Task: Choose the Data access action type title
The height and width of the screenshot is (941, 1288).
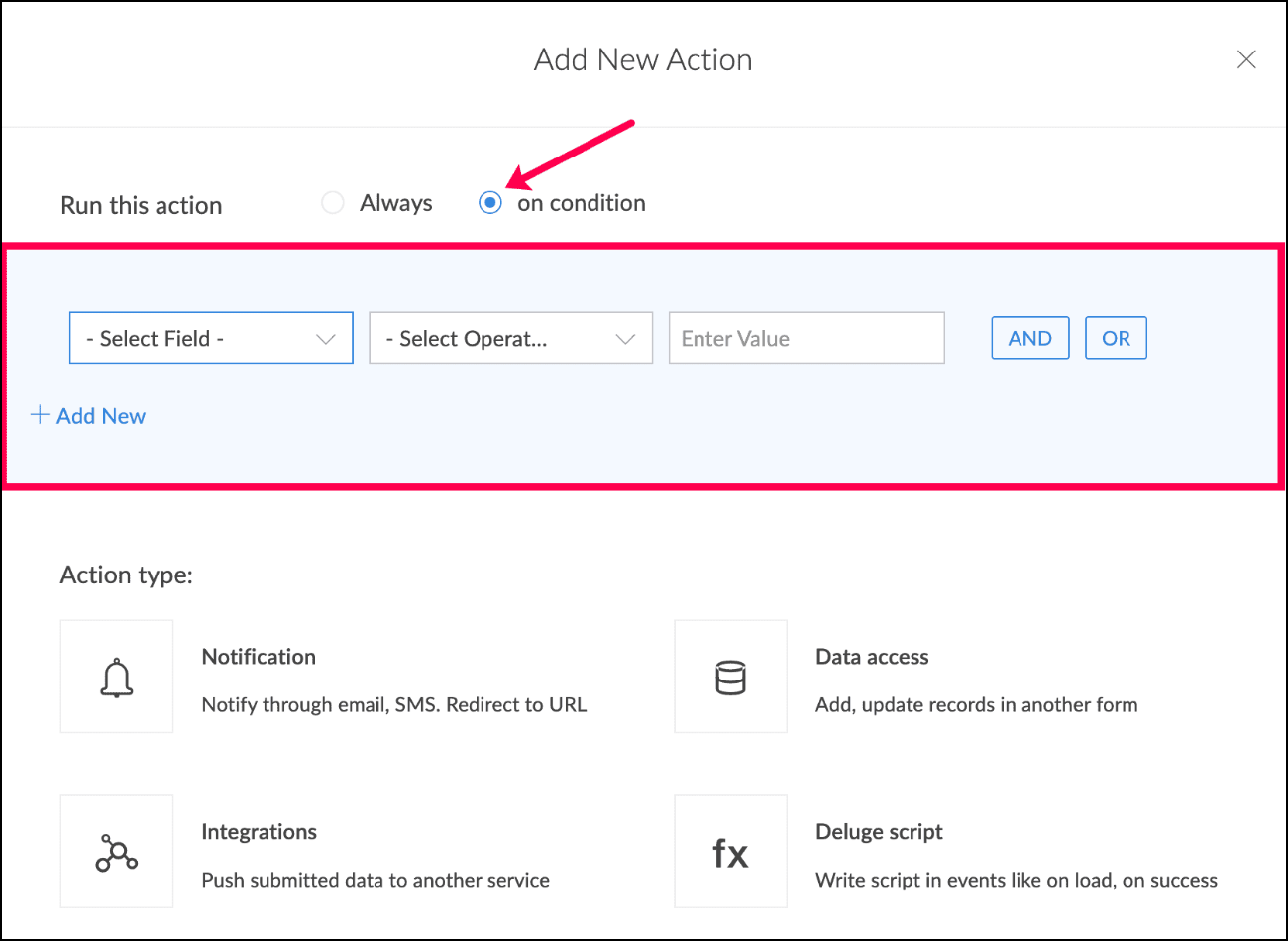Action: (872, 657)
